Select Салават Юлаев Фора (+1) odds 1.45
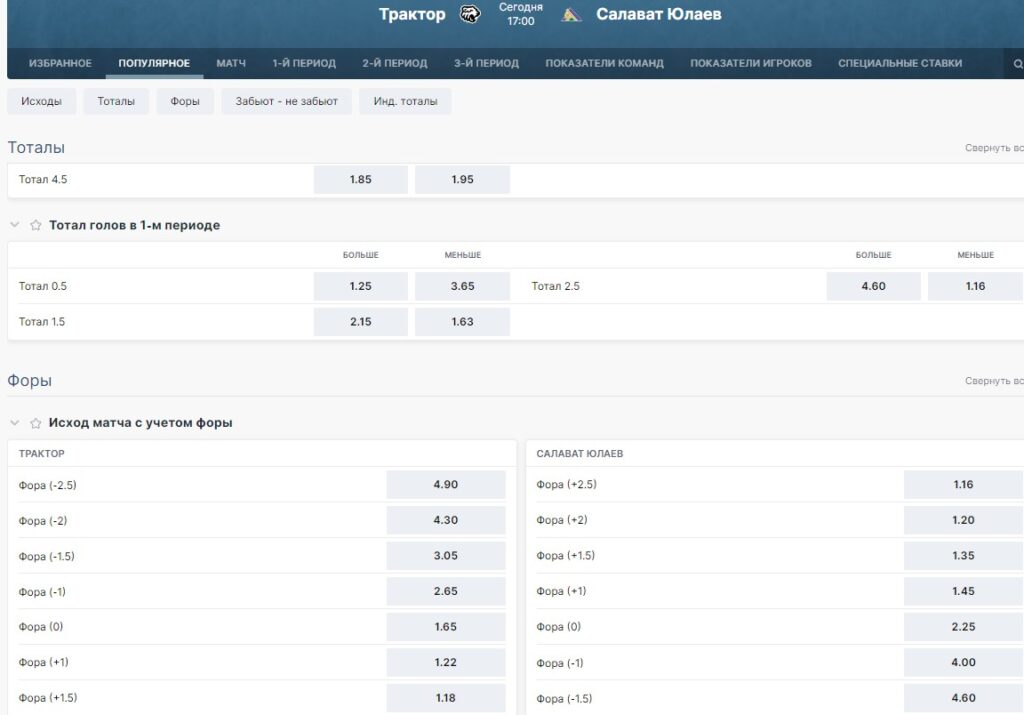This screenshot has width=1024, height=715. [963, 591]
